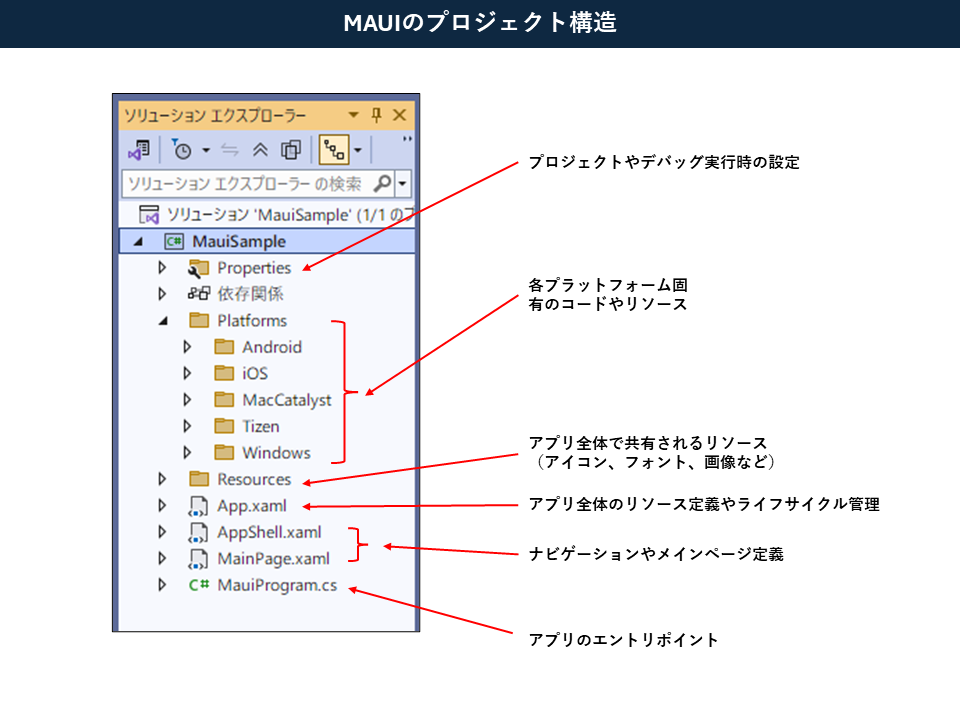Select the Android folder

pos(272,347)
